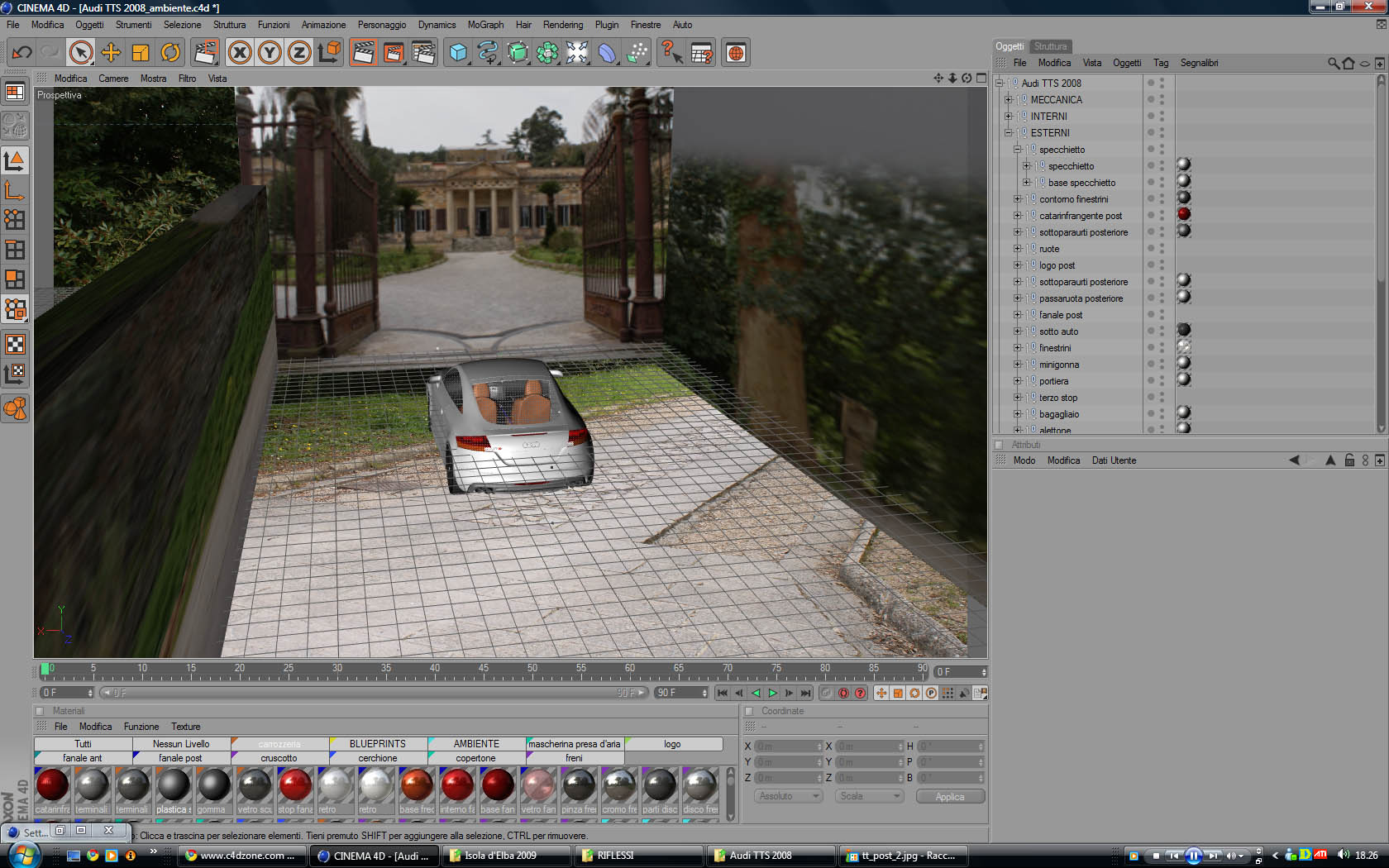
Task: Open the spline drawing tool
Action: [x=488, y=53]
